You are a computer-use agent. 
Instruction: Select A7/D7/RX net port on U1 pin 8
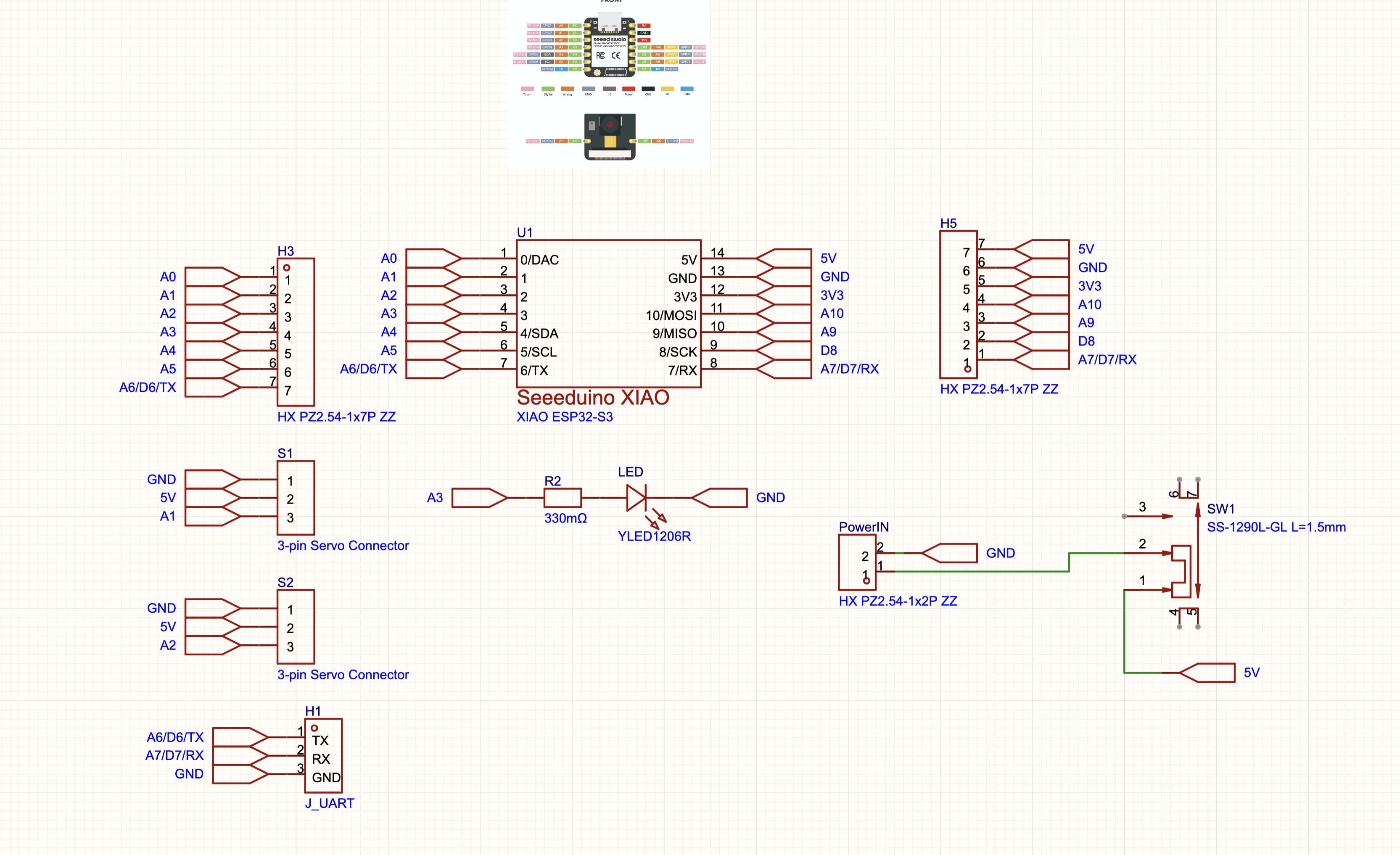(x=784, y=369)
